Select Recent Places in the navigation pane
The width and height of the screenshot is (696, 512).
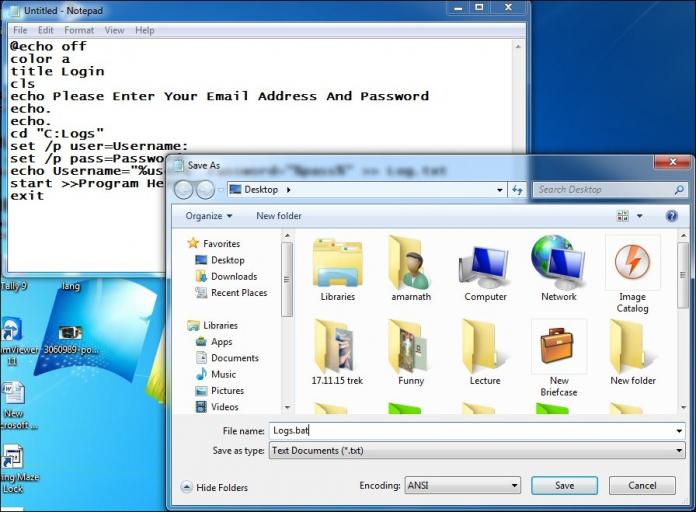point(231,293)
